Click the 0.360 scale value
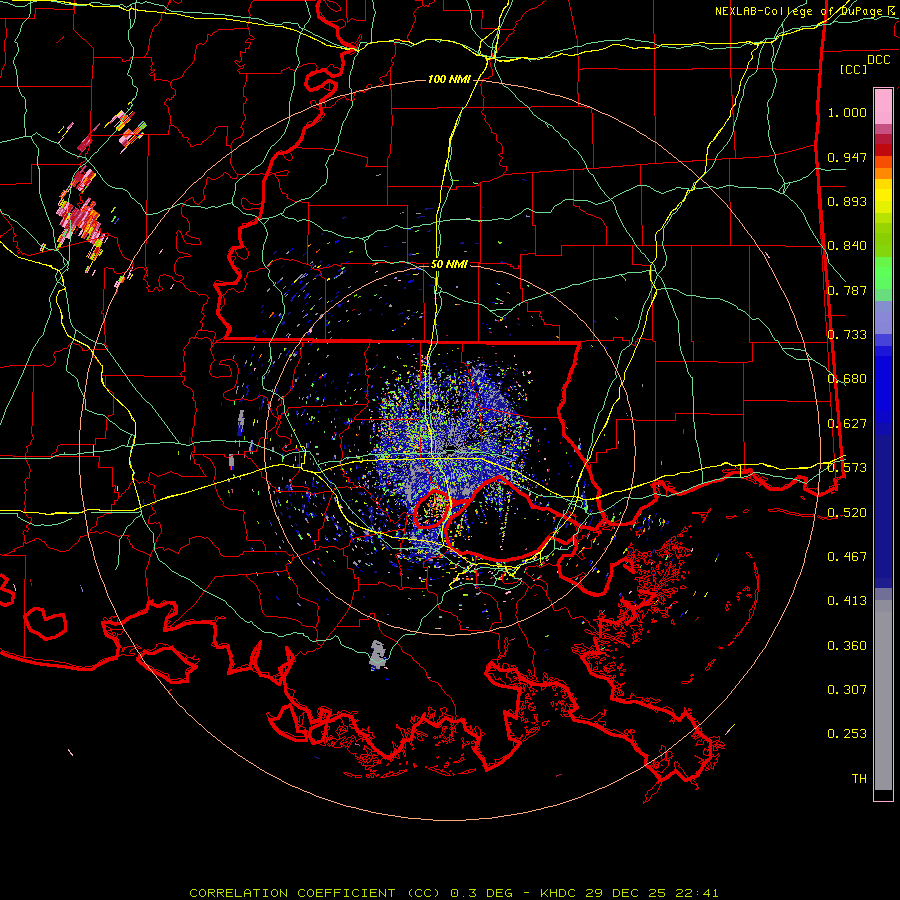The image size is (900, 900). pyautogui.click(x=847, y=646)
